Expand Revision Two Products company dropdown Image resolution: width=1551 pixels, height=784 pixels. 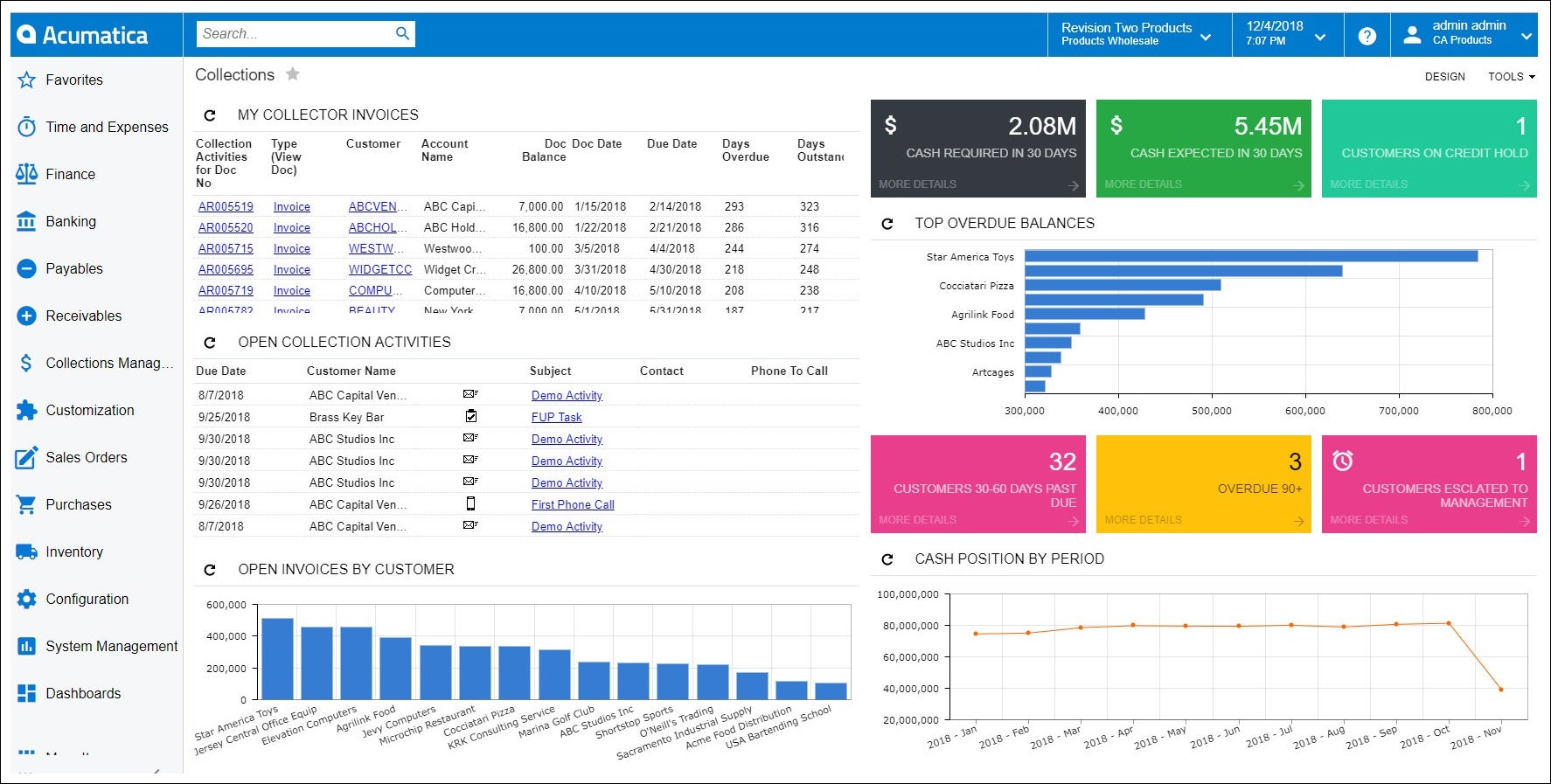click(x=1206, y=37)
